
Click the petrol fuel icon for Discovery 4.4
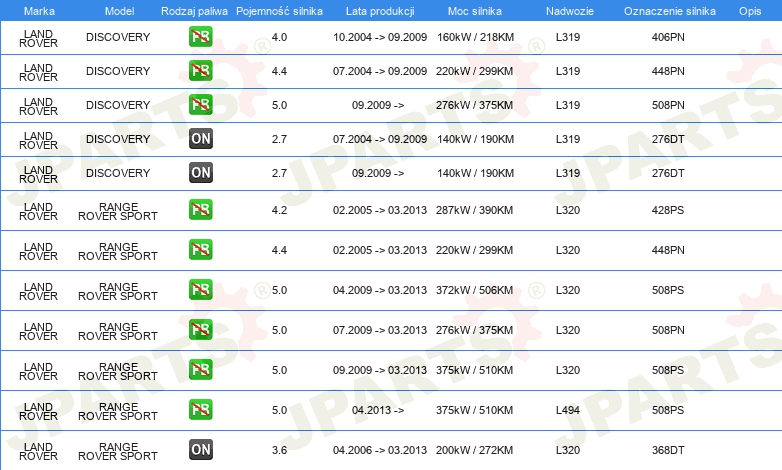coord(200,71)
